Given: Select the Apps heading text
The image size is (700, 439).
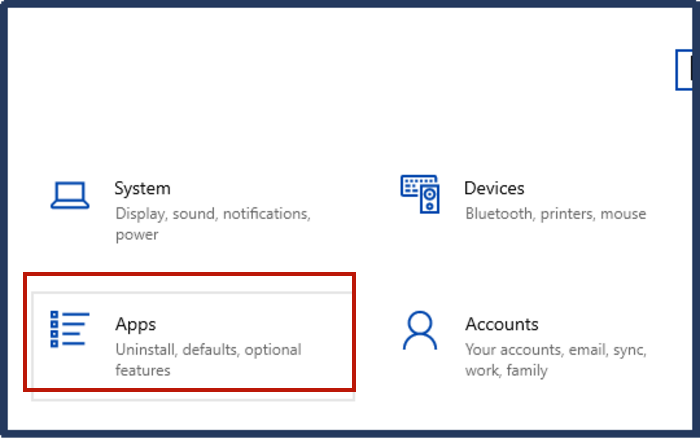Looking at the screenshot, I should click(x=136, y=324).
